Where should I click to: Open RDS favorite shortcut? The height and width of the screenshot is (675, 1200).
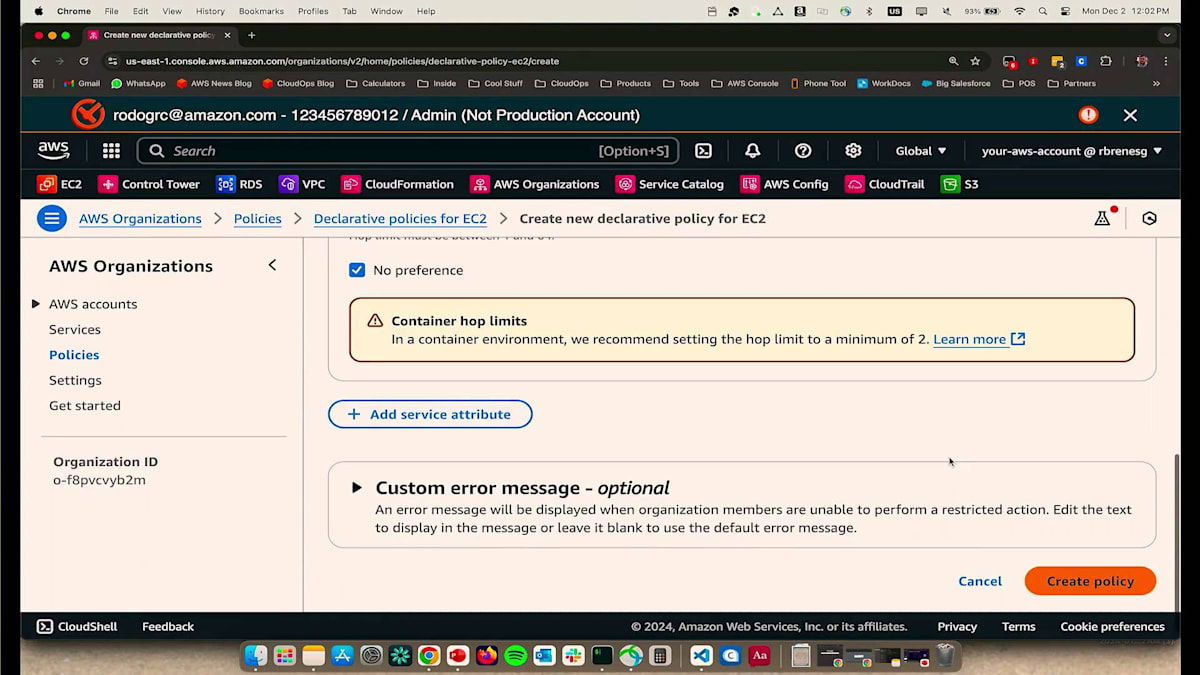click(239, 184)
